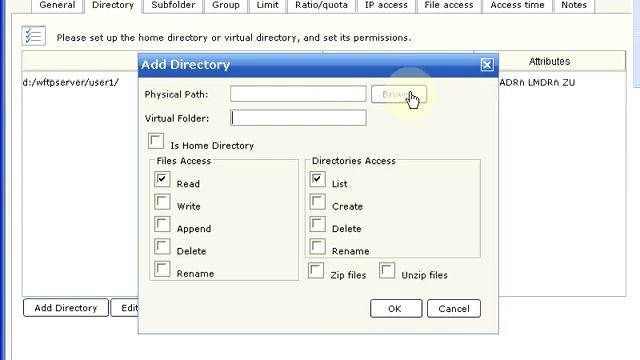Confirm with the OK button
Screen dimensions: 640x360
coord(396,309)
